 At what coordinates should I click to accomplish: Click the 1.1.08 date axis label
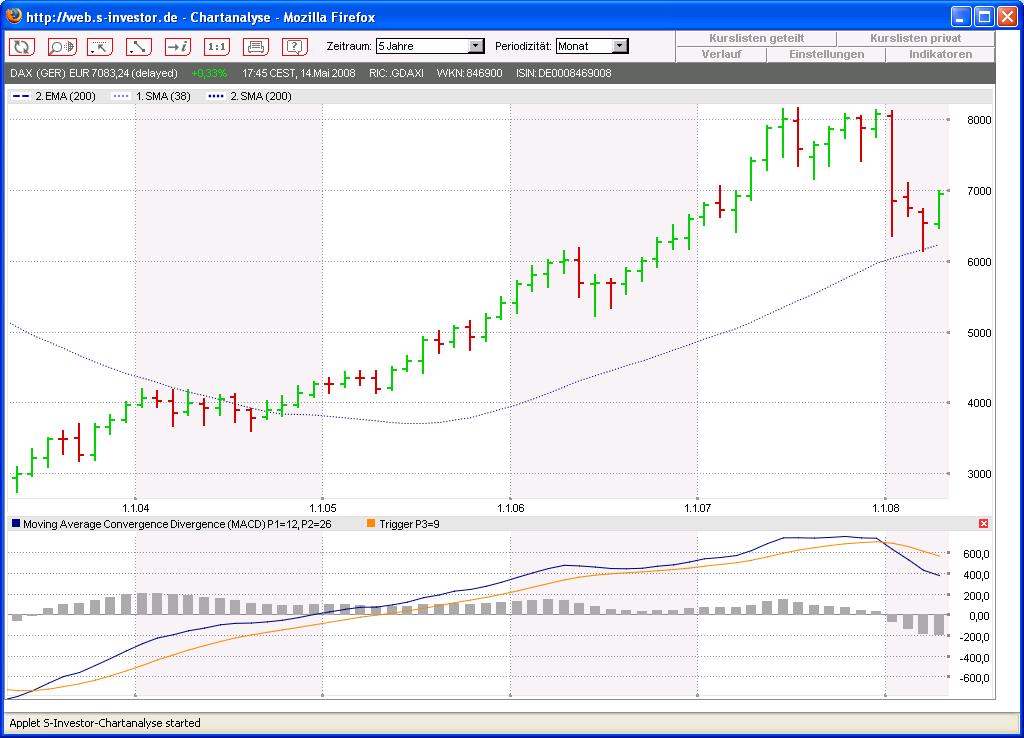point(886,508)
